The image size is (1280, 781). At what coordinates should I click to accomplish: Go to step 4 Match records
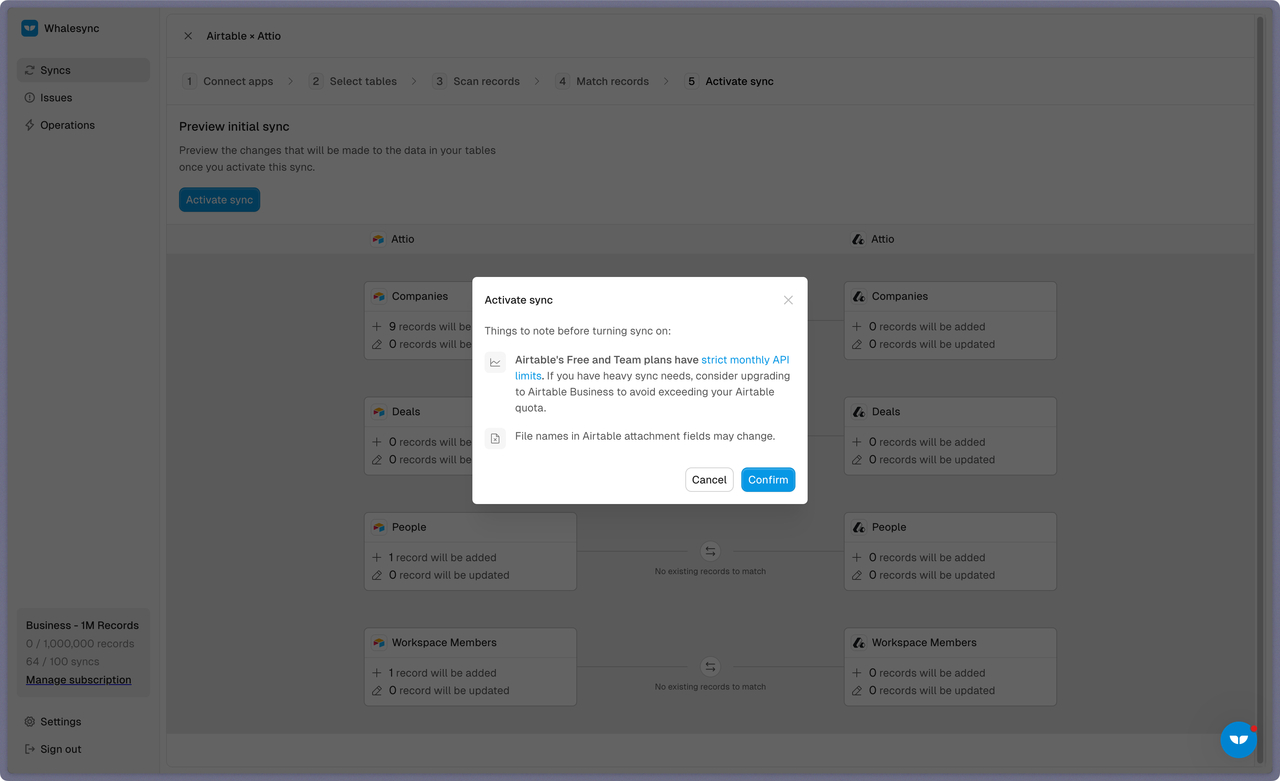[602, 82]
